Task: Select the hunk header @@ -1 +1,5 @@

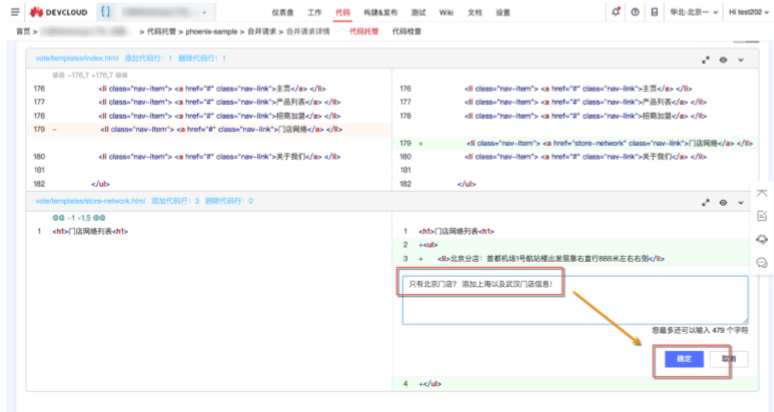Action: point(79,218)
